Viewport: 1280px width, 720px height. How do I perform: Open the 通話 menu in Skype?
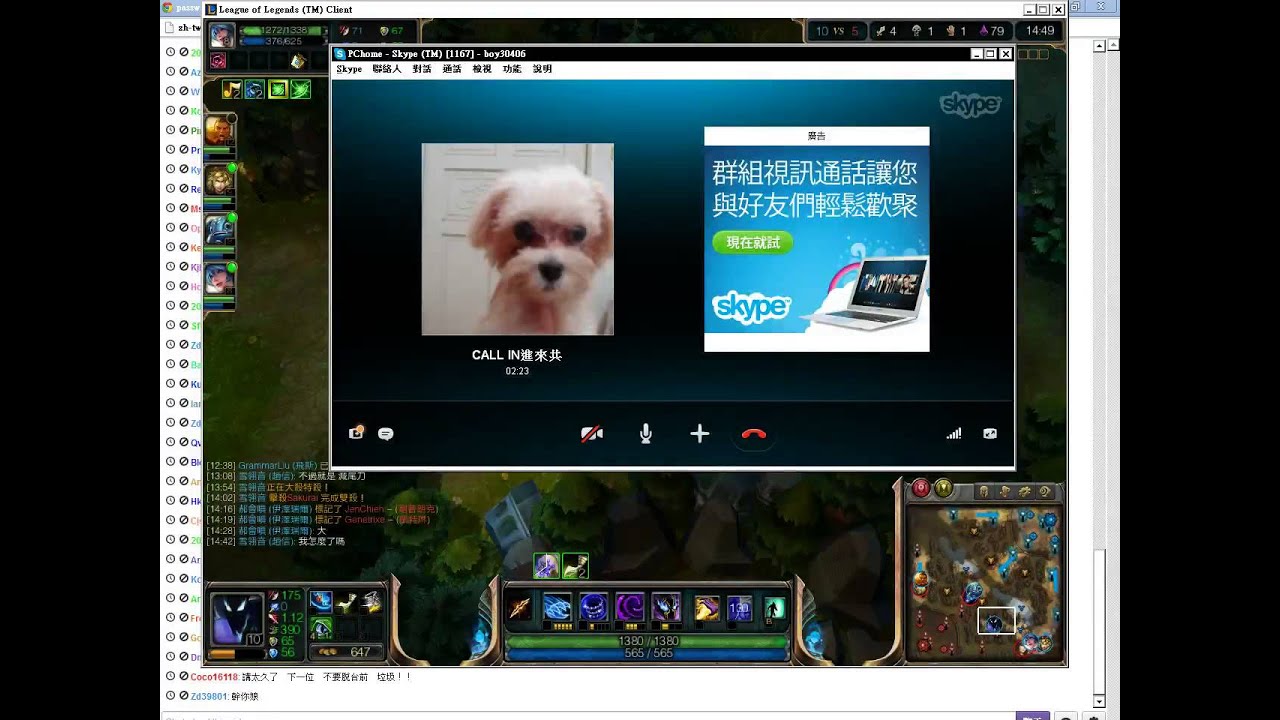(452, 70)
